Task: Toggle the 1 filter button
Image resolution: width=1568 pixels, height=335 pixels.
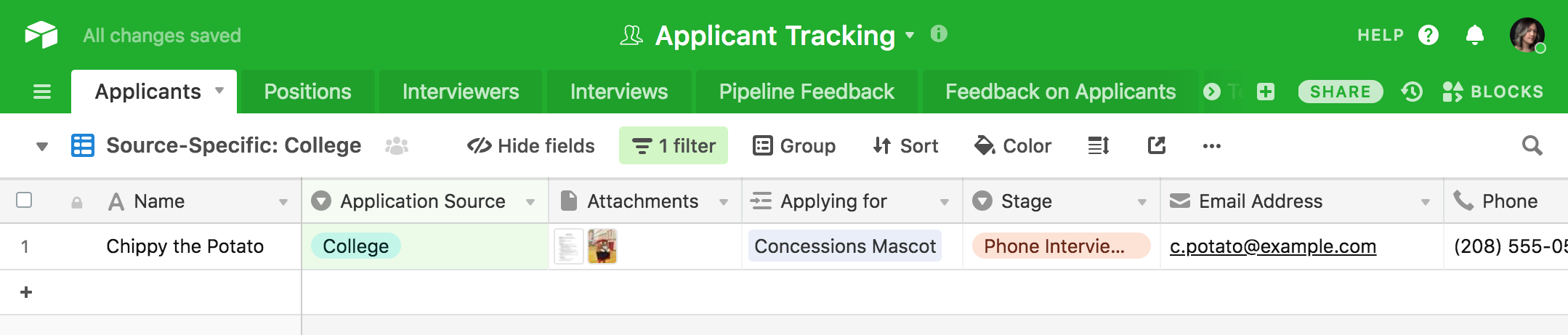Action: [674, 145]
